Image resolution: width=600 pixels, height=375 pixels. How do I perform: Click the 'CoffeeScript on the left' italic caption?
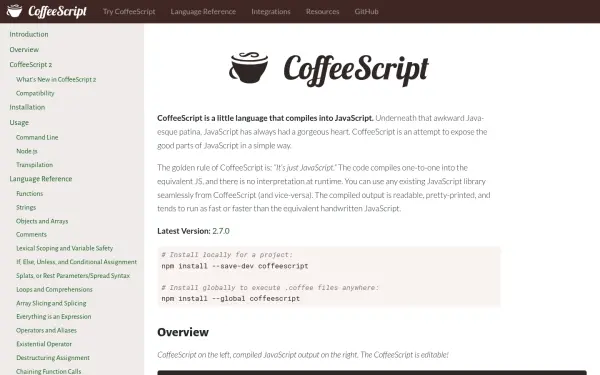coord(303,355)
